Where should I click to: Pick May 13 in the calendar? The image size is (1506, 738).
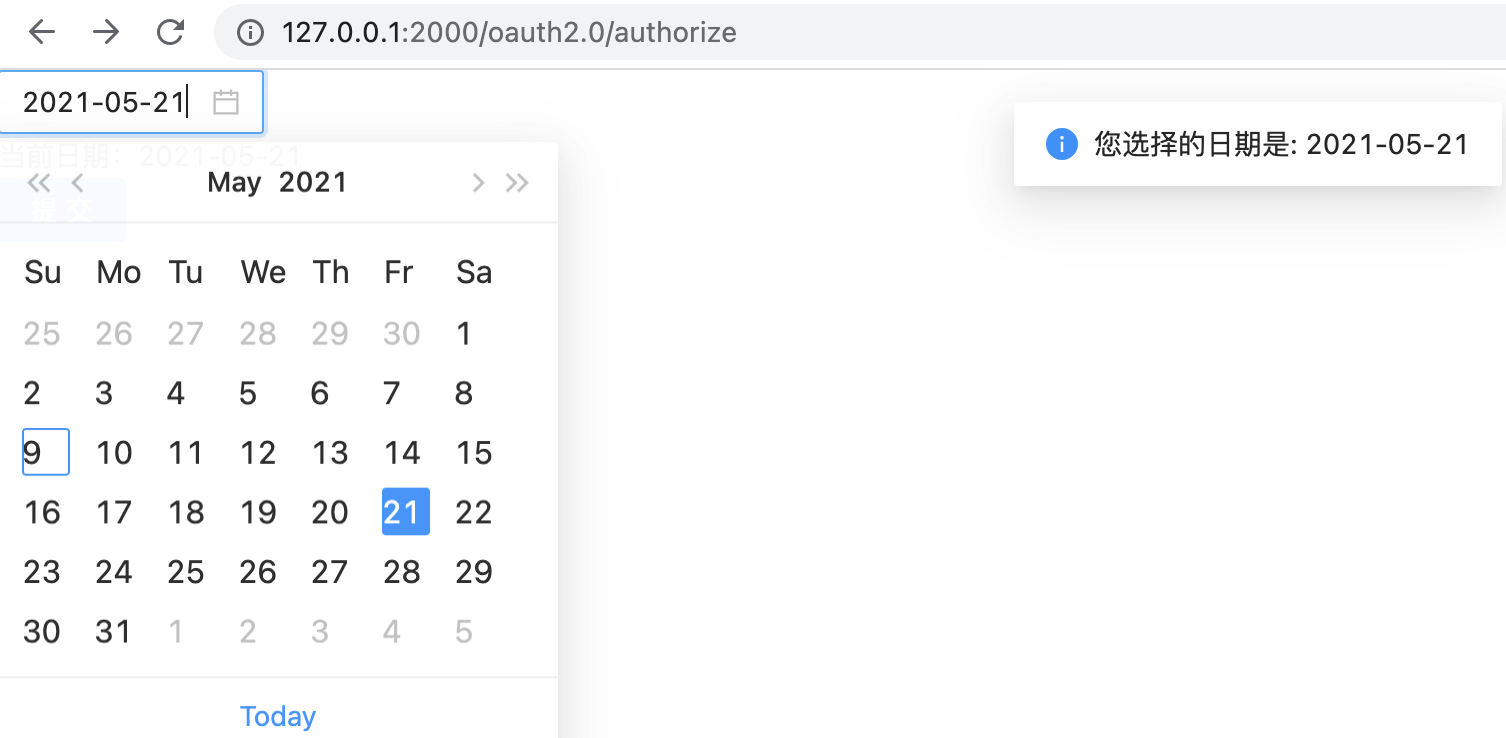[x=330, y=453]
